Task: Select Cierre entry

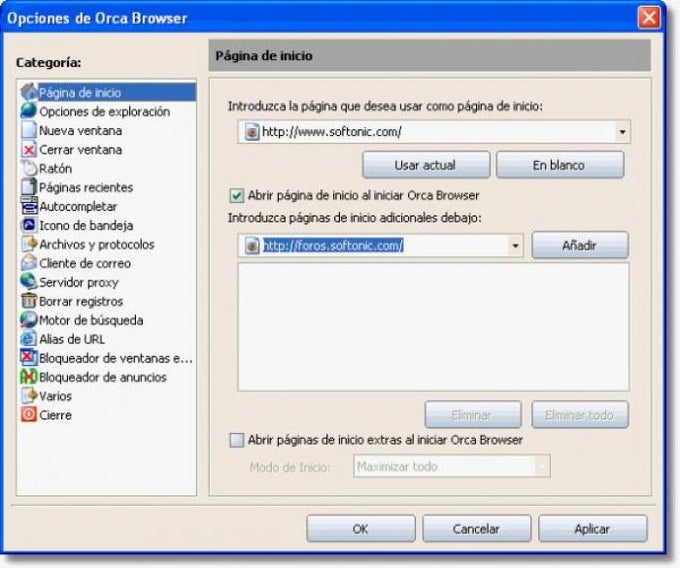Action: [56, 415]
